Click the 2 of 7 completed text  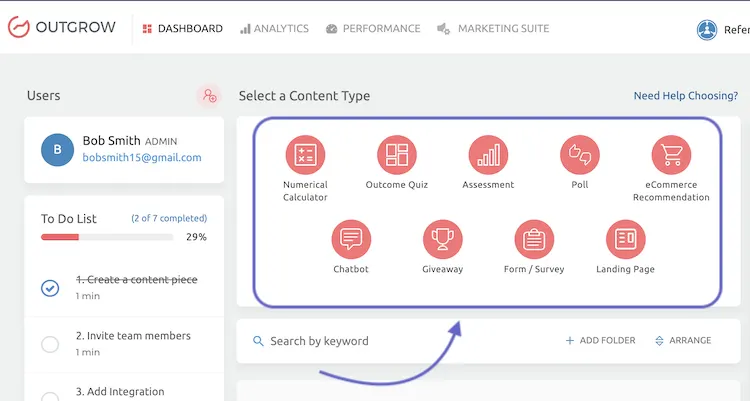coord(169,218)
